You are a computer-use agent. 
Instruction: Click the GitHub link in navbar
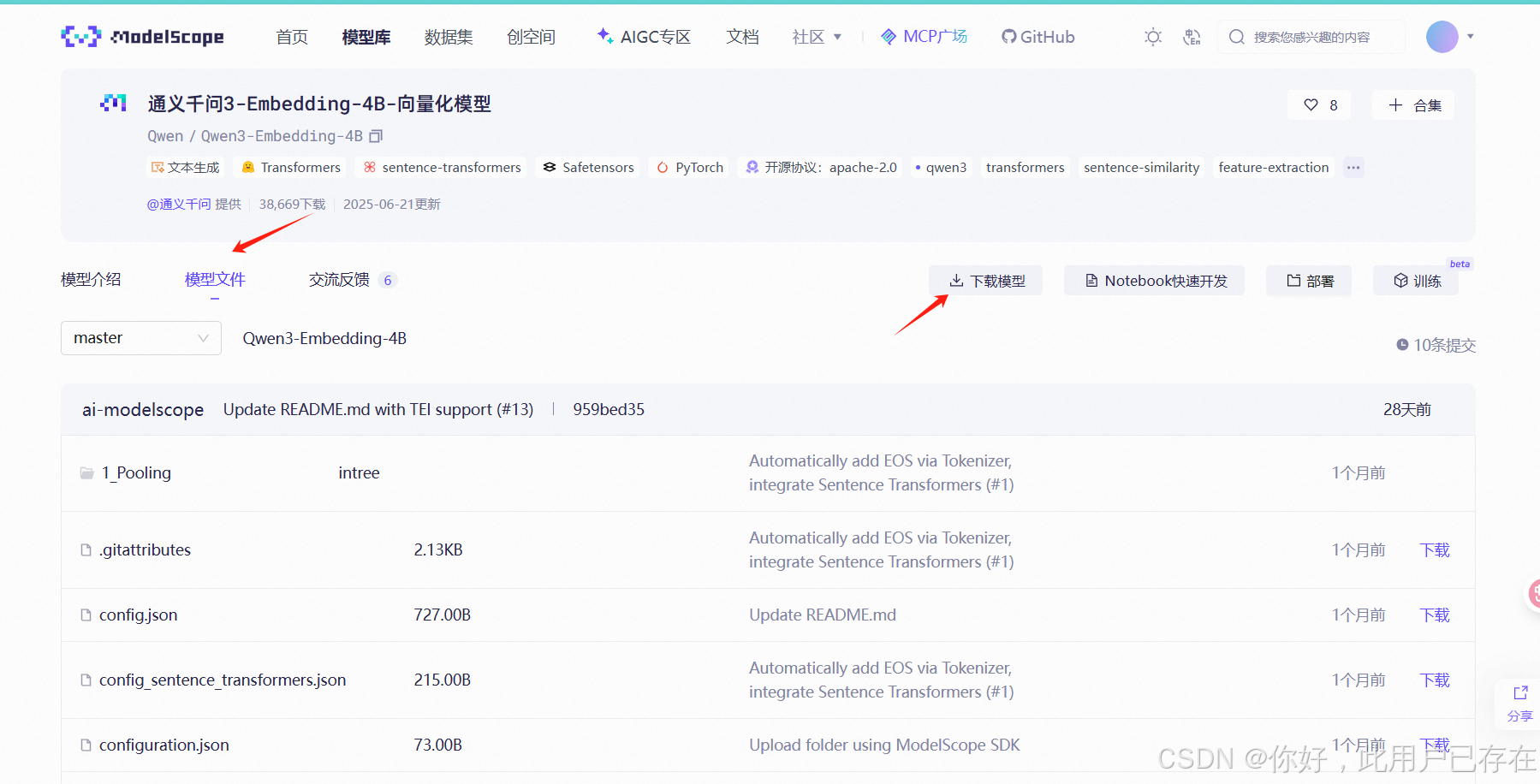pos(1038,37)
